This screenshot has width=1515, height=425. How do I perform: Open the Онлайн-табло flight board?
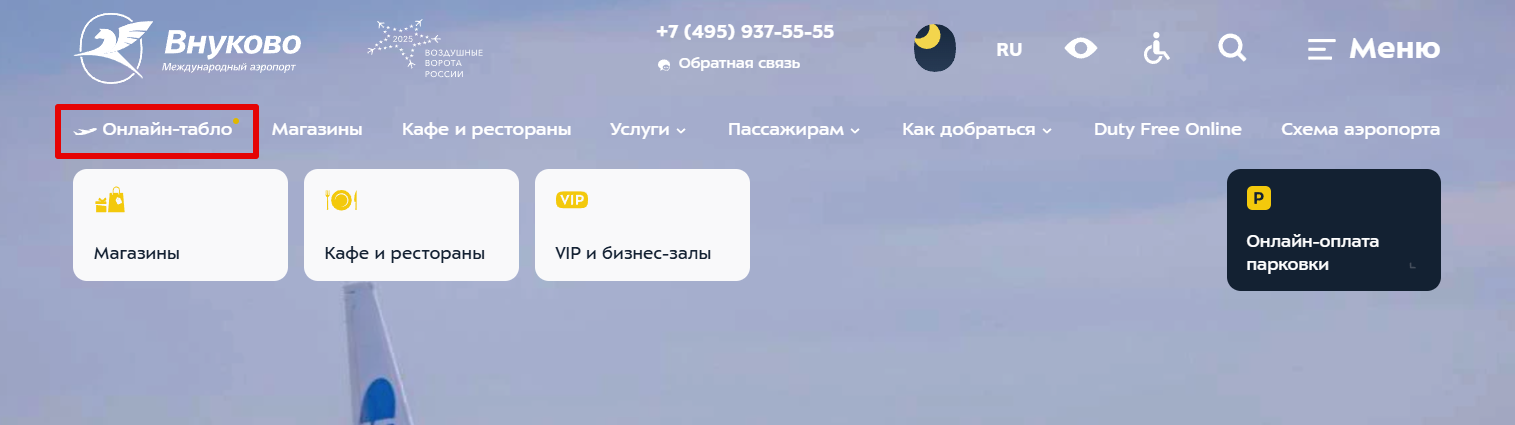tap(157, 130)
